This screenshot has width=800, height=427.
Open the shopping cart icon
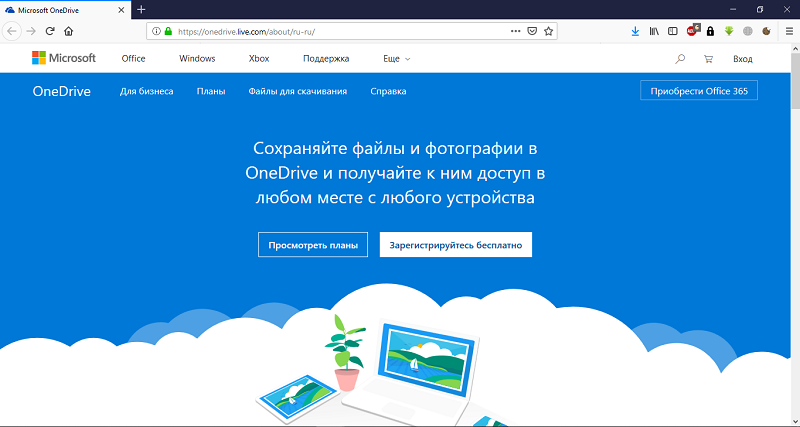pos(708,59)
